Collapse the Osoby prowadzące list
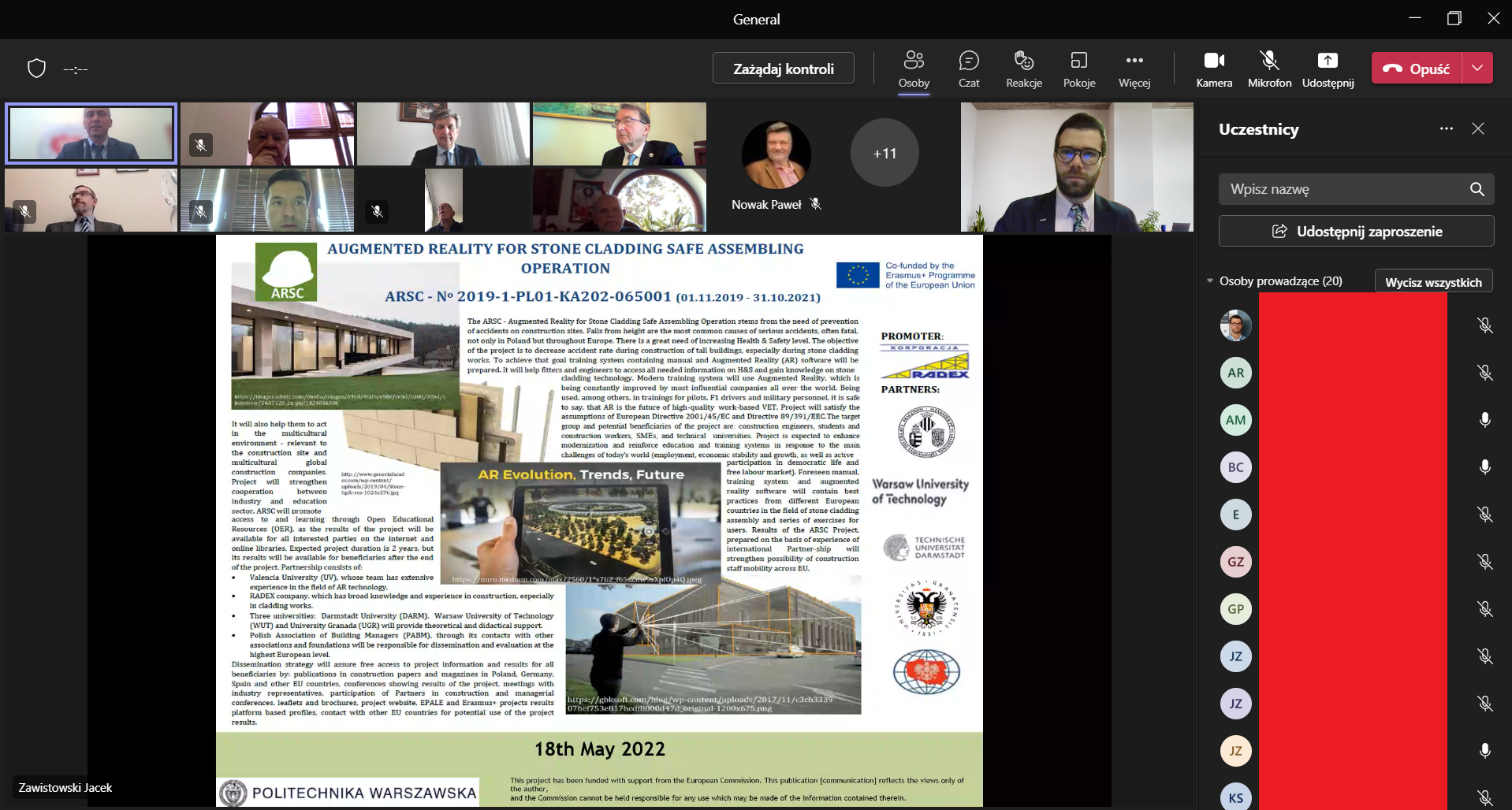 (x=1210, y=281)
